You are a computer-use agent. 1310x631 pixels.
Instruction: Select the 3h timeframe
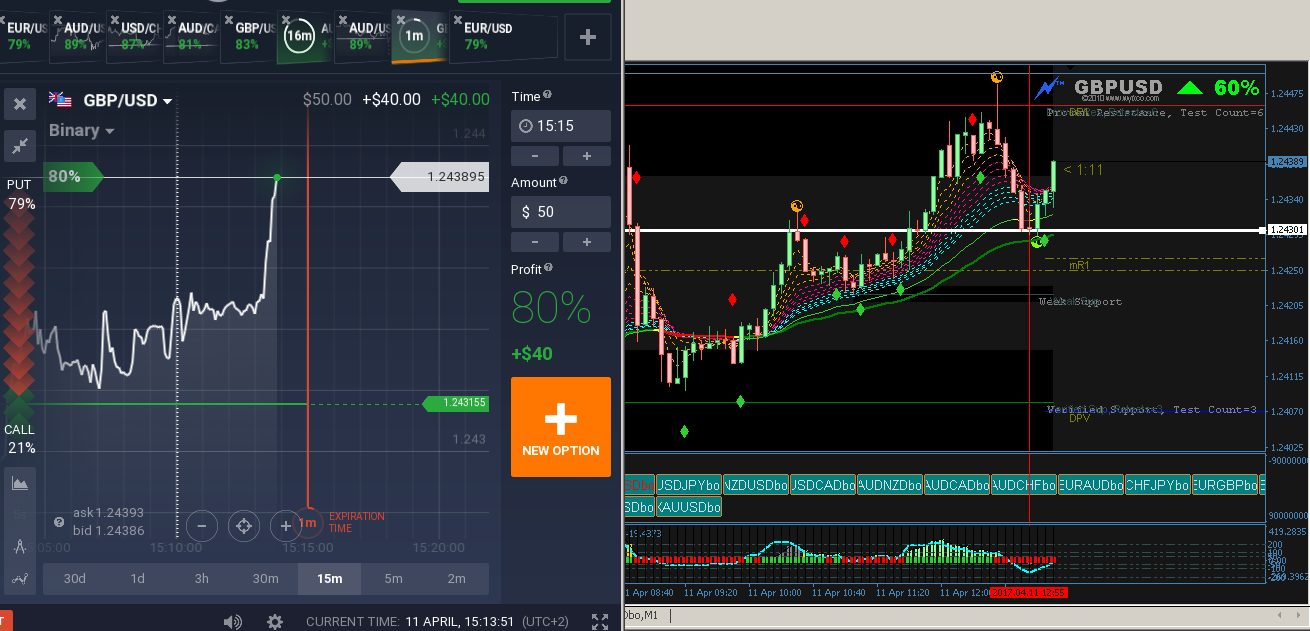click(x=202, y=578)
